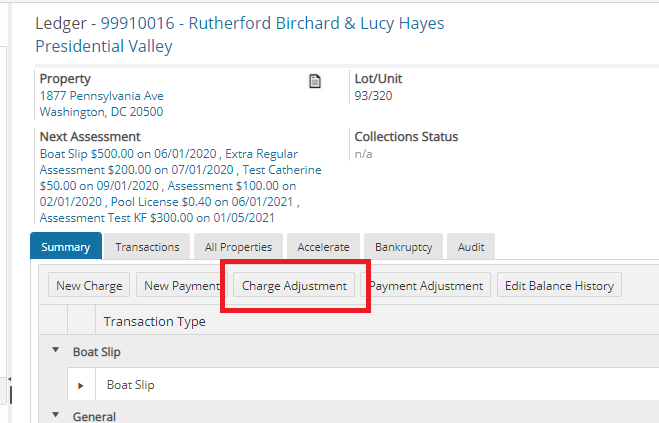Select the Accelerate tab
Screen dimensions: 659x423
click(323, 247)
